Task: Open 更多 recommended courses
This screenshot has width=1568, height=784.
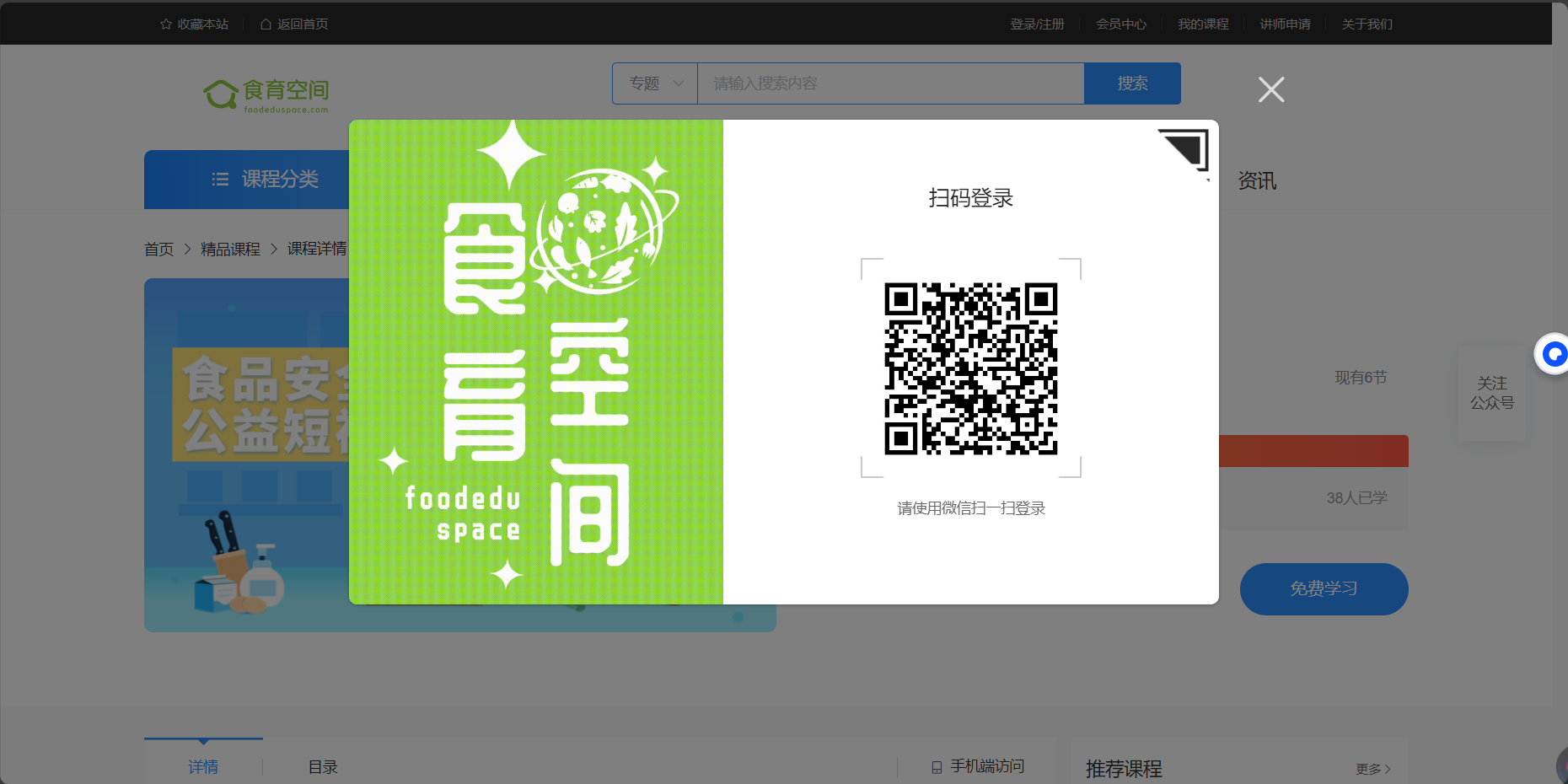Action: (x=1372, y=769)
